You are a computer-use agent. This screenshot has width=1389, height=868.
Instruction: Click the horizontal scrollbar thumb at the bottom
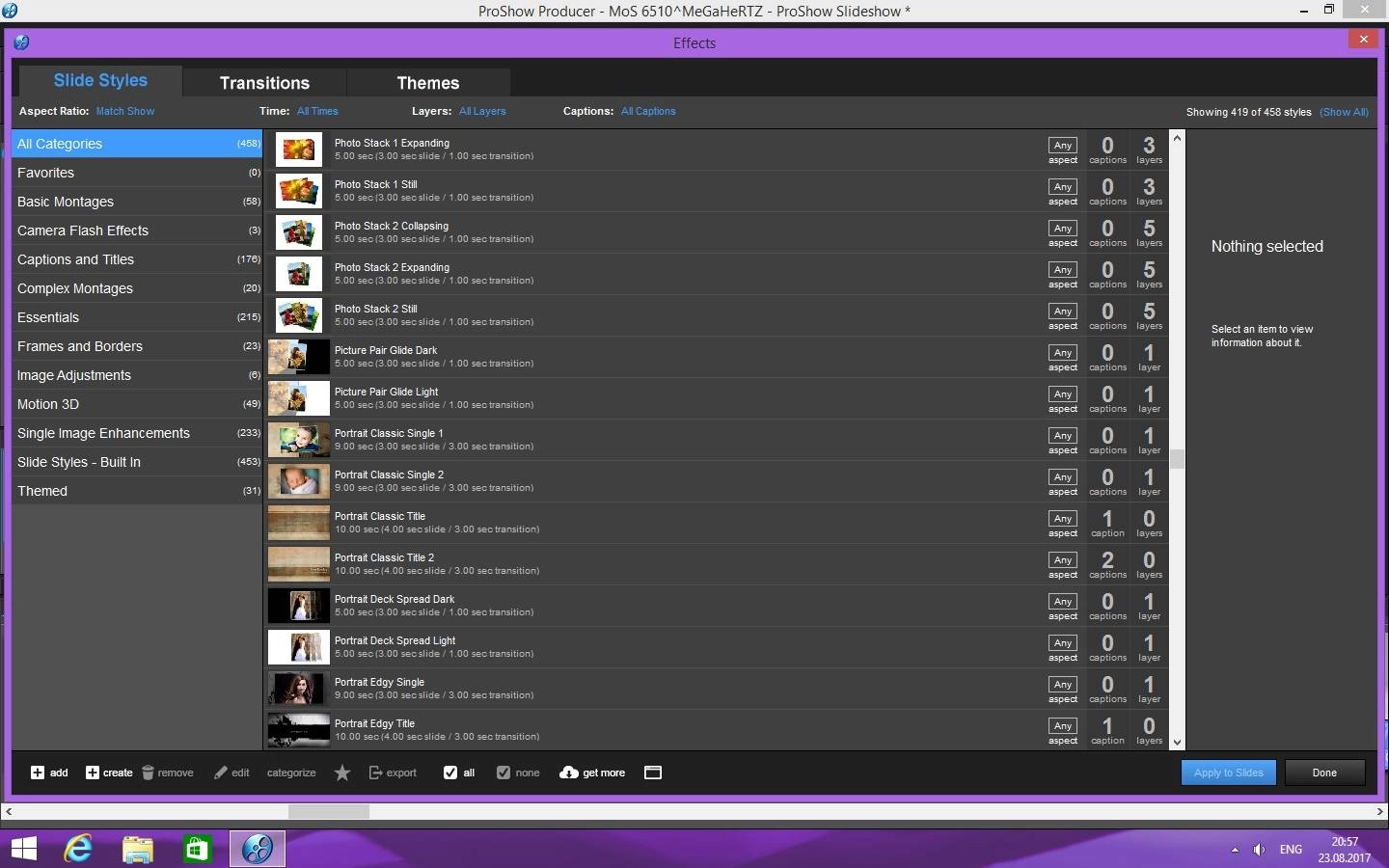(x=329, y=812)
